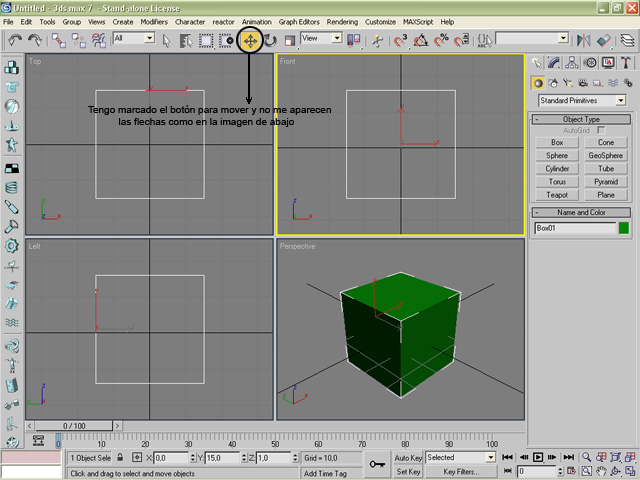The height and width of the screenshot is (480, 640).
Task: Open the Key Filters dialog button
Action: coord(461,472)
